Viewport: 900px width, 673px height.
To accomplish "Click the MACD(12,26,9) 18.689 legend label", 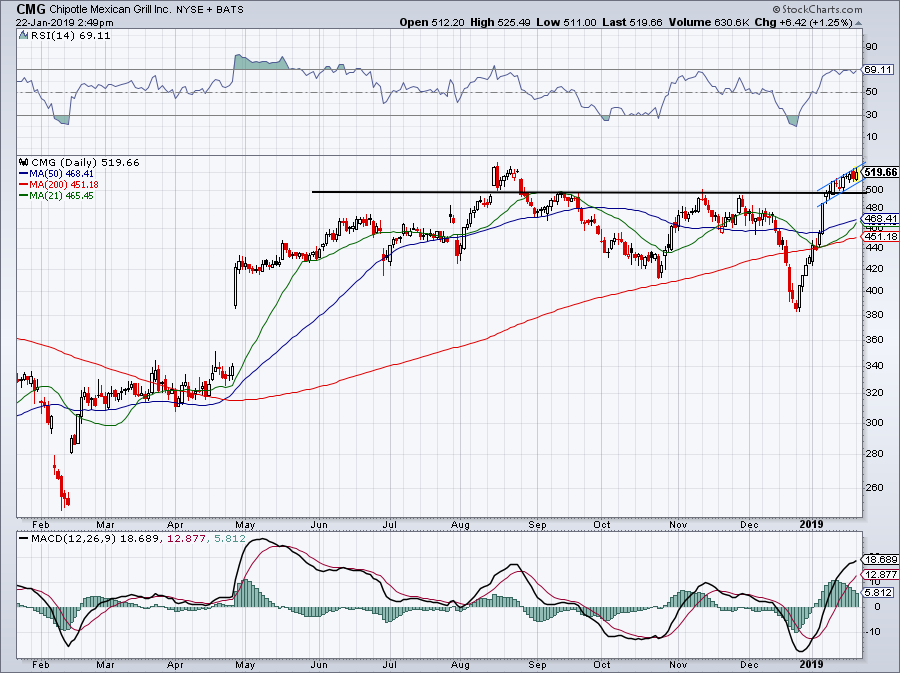I will 95,539.
